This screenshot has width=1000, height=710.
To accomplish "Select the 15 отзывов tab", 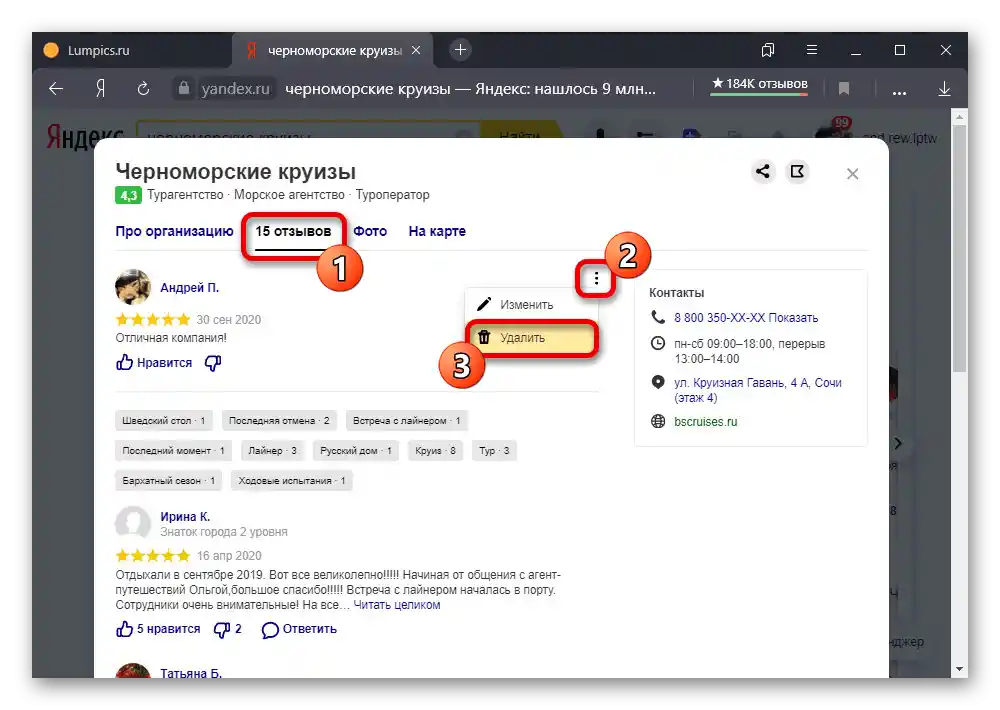I will pyautogui.click(x=293, y=232).
